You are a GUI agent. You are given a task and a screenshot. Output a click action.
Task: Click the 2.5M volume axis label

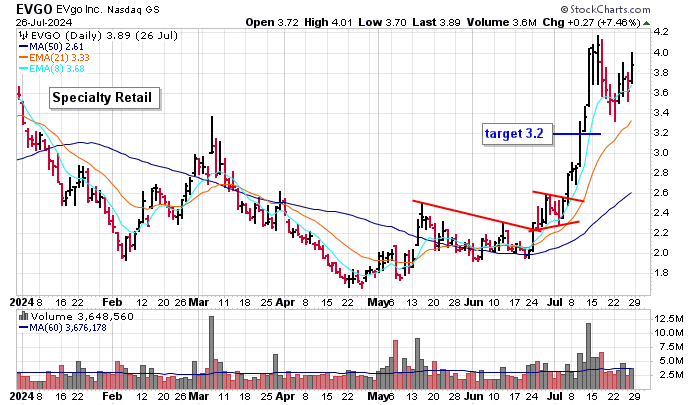[x=668, y=375]
